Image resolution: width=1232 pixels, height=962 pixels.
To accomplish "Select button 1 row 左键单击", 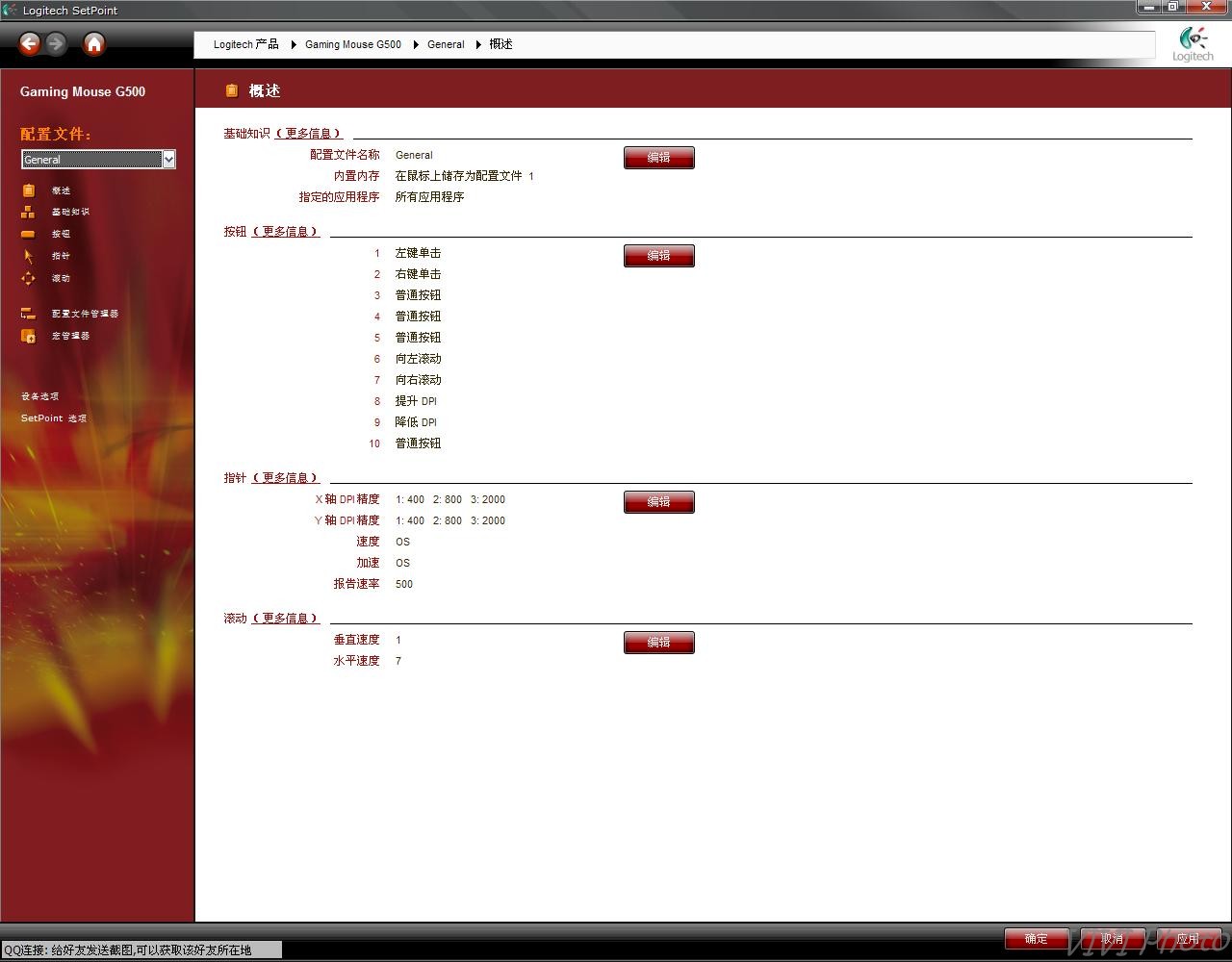I will coord(418,253).
